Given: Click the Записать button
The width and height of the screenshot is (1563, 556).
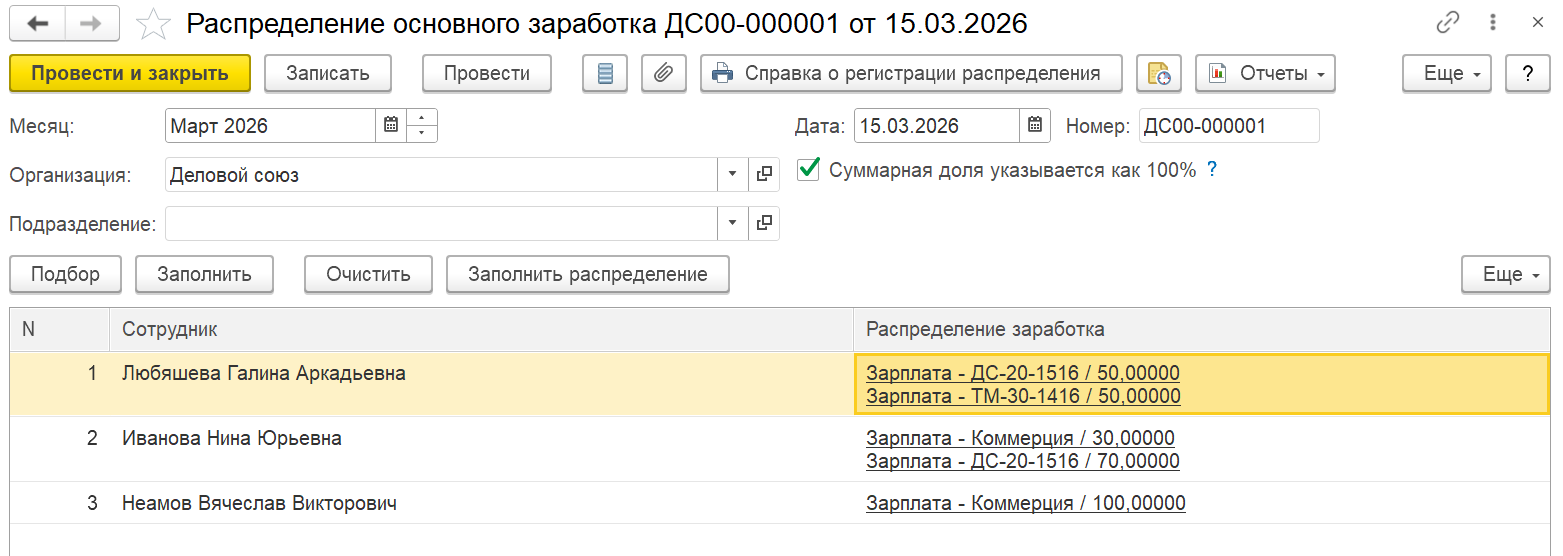Looking at the screenshot, I should (x=328, y=73).
